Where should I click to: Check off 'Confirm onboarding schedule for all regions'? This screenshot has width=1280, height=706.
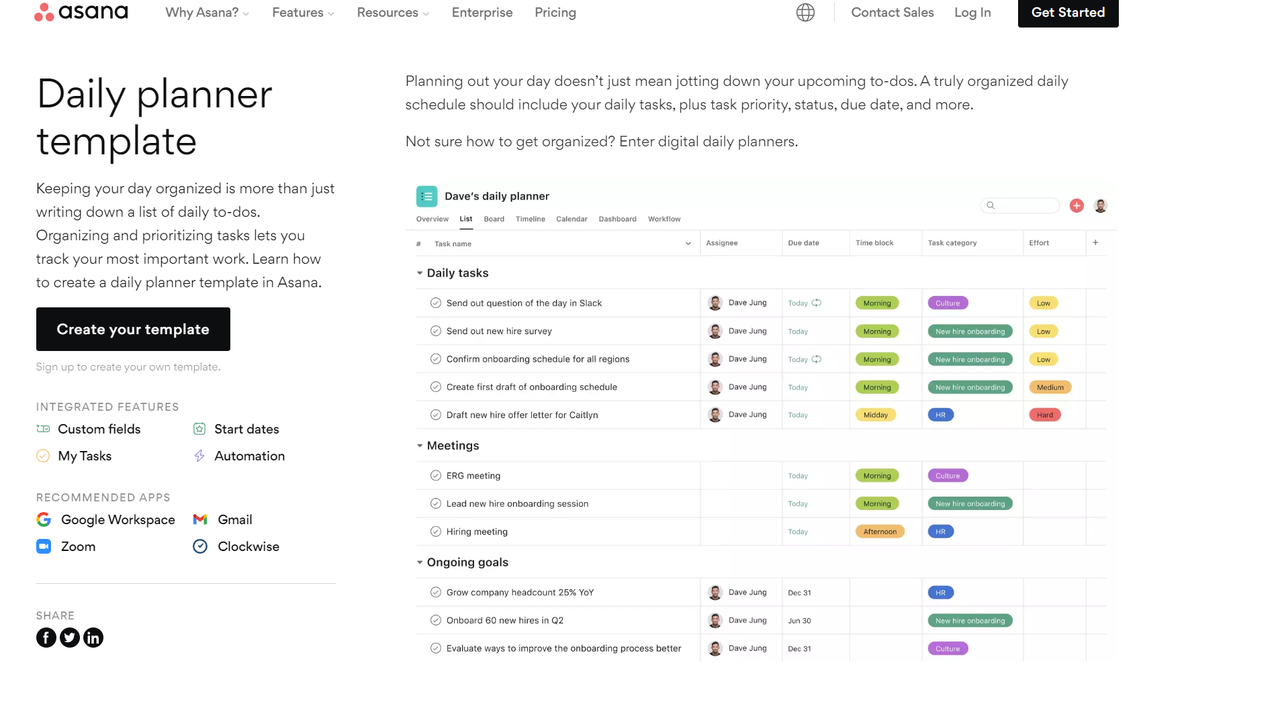[436, 359]
